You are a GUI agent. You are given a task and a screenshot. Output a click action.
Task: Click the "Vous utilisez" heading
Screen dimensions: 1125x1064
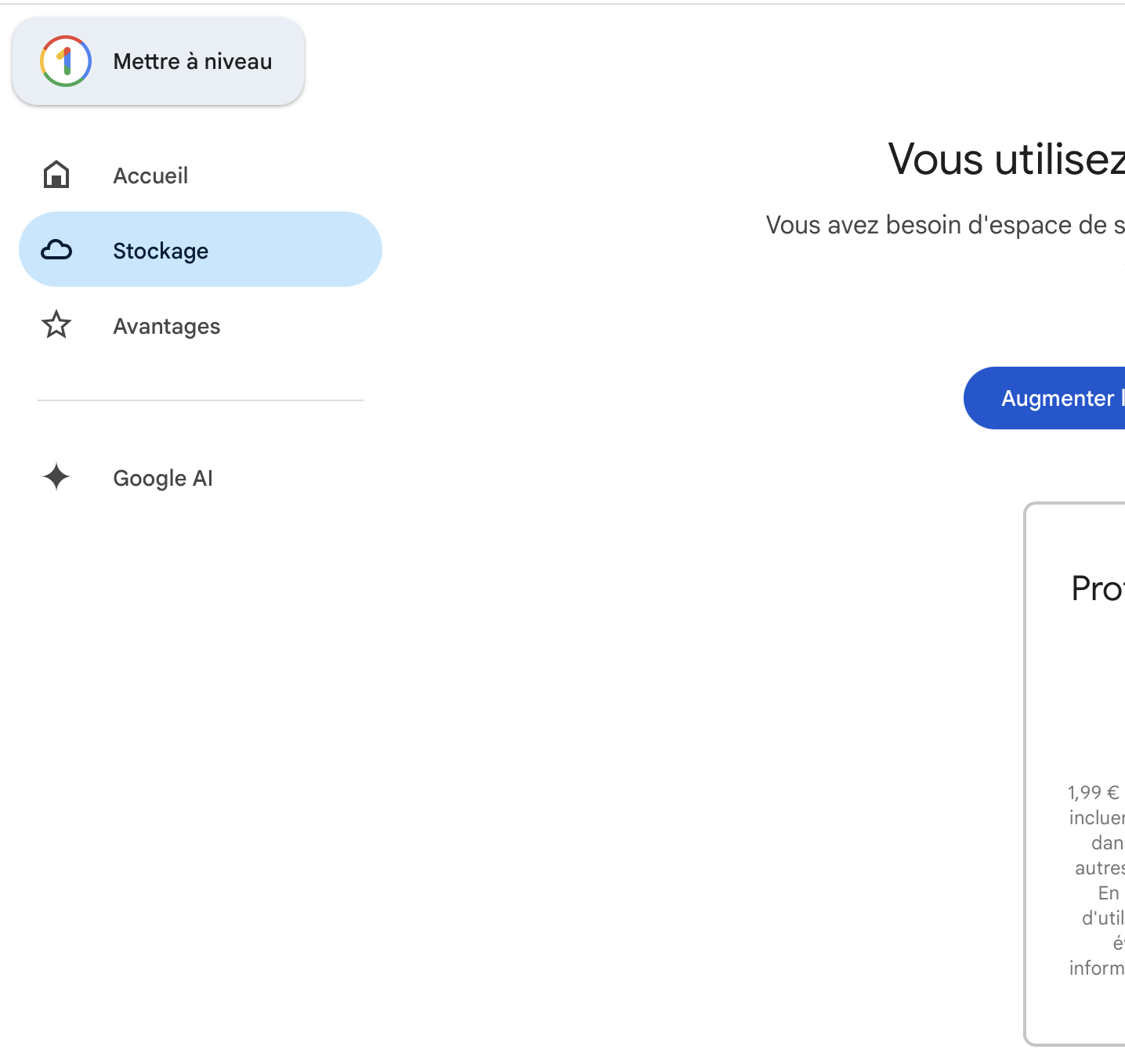(1006, 160)
